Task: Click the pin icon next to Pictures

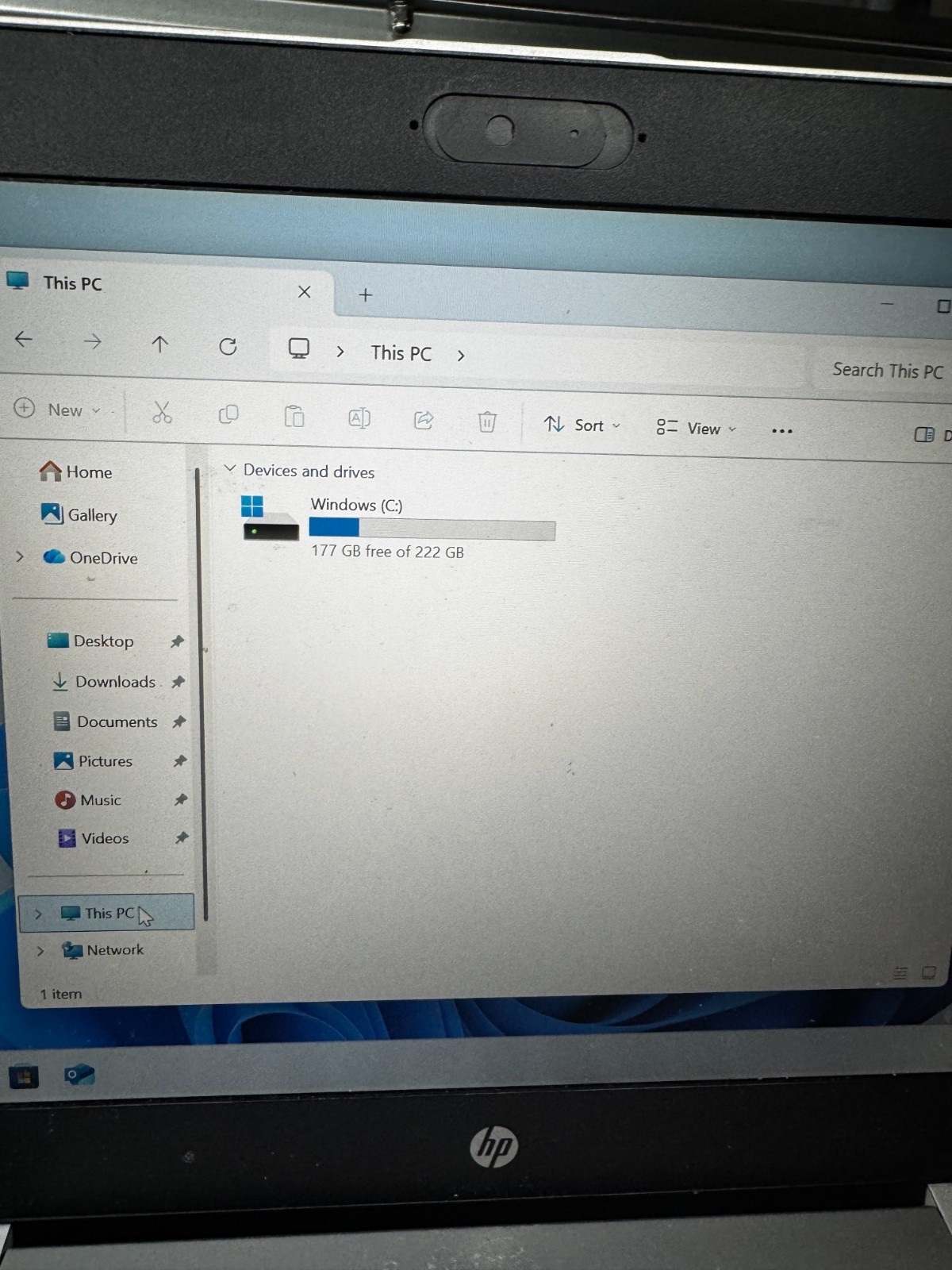Action: pyautogui.click(x=180, y=760)
